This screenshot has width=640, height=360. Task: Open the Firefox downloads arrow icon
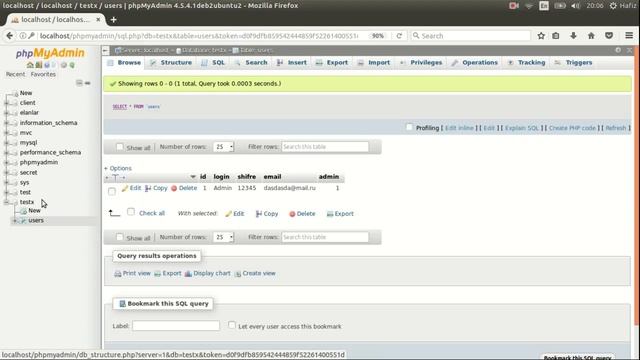(573, 36)
